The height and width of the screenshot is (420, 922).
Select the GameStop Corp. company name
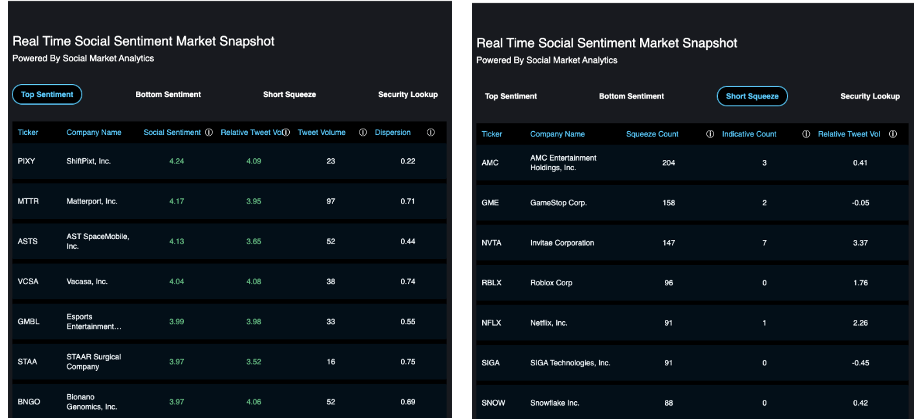click(558, 202)
